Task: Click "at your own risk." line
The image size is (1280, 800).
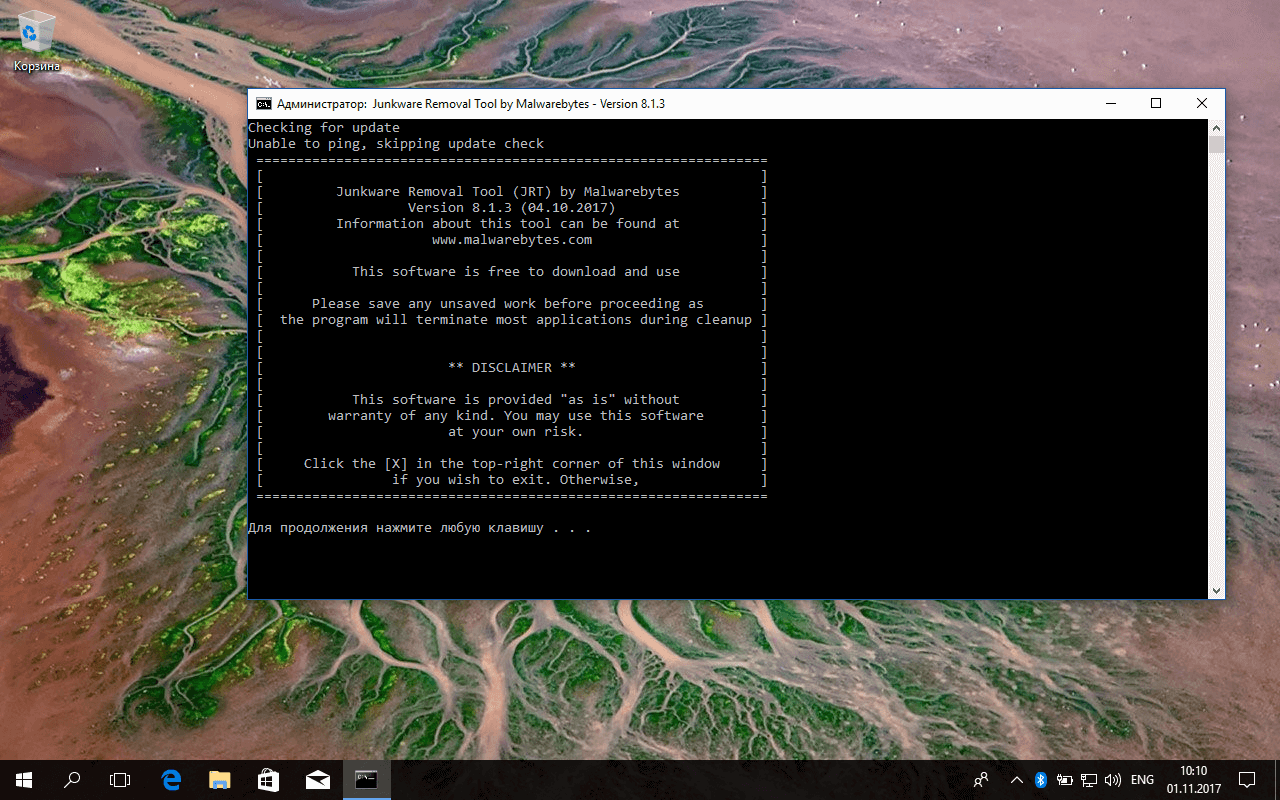Action: pos(516,432)
